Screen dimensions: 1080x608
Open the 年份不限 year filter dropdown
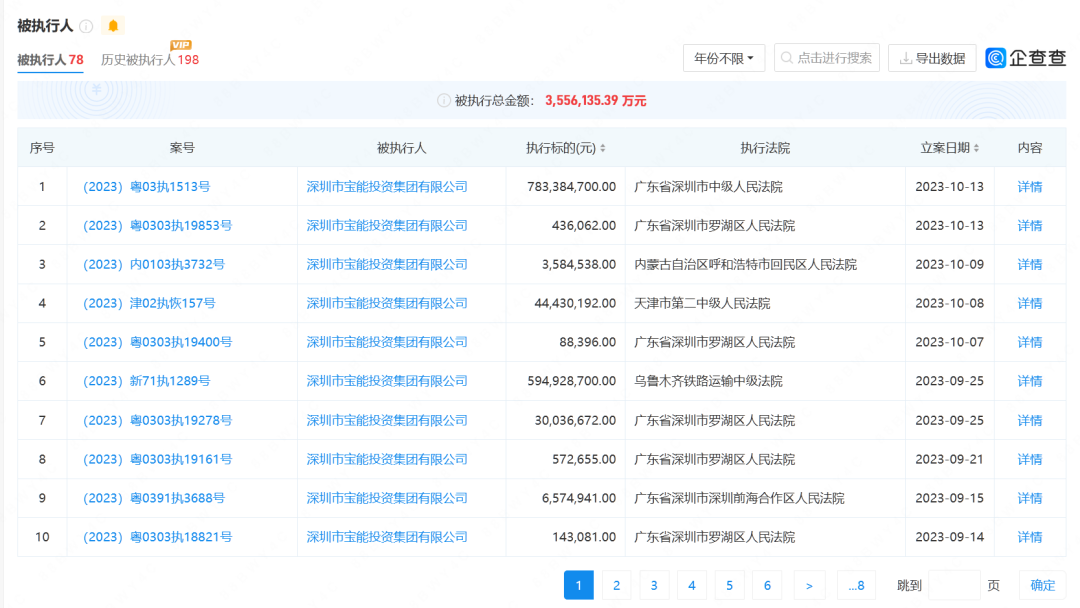click(723, 57)
